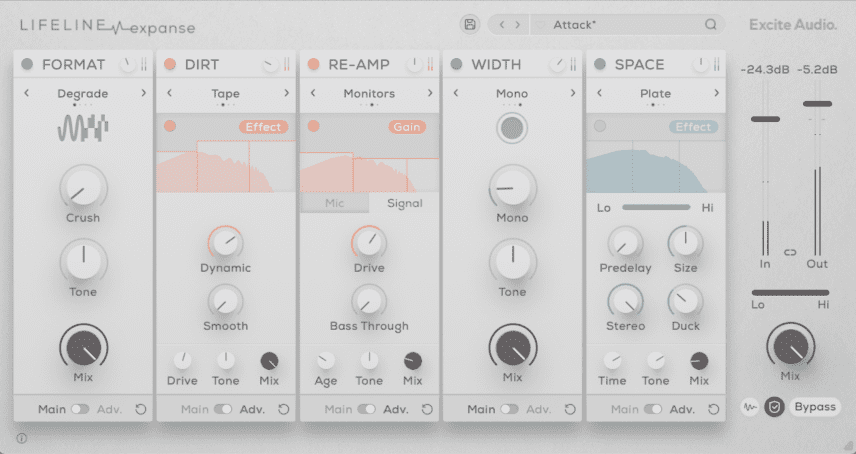Toggle FORMAT module power
The height and width of the screenshot is (454, 856).
(x=27, y=64)
